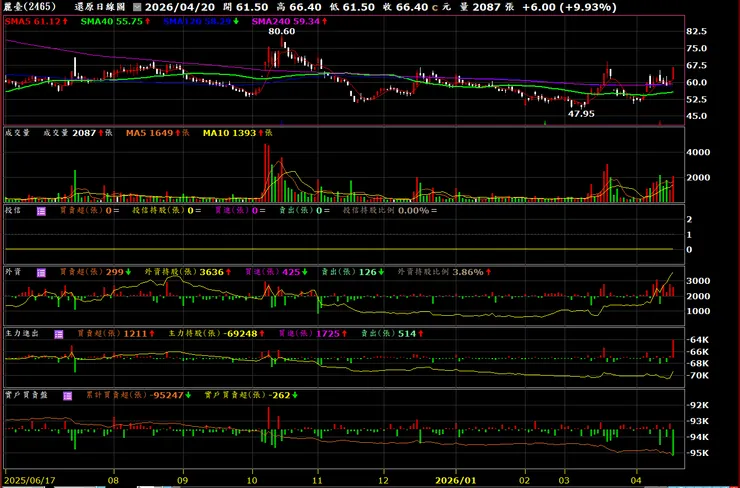Screen dimensions: 740x488
Task: Click the open price 61.50 after 開
Action: tap(252, 7)
